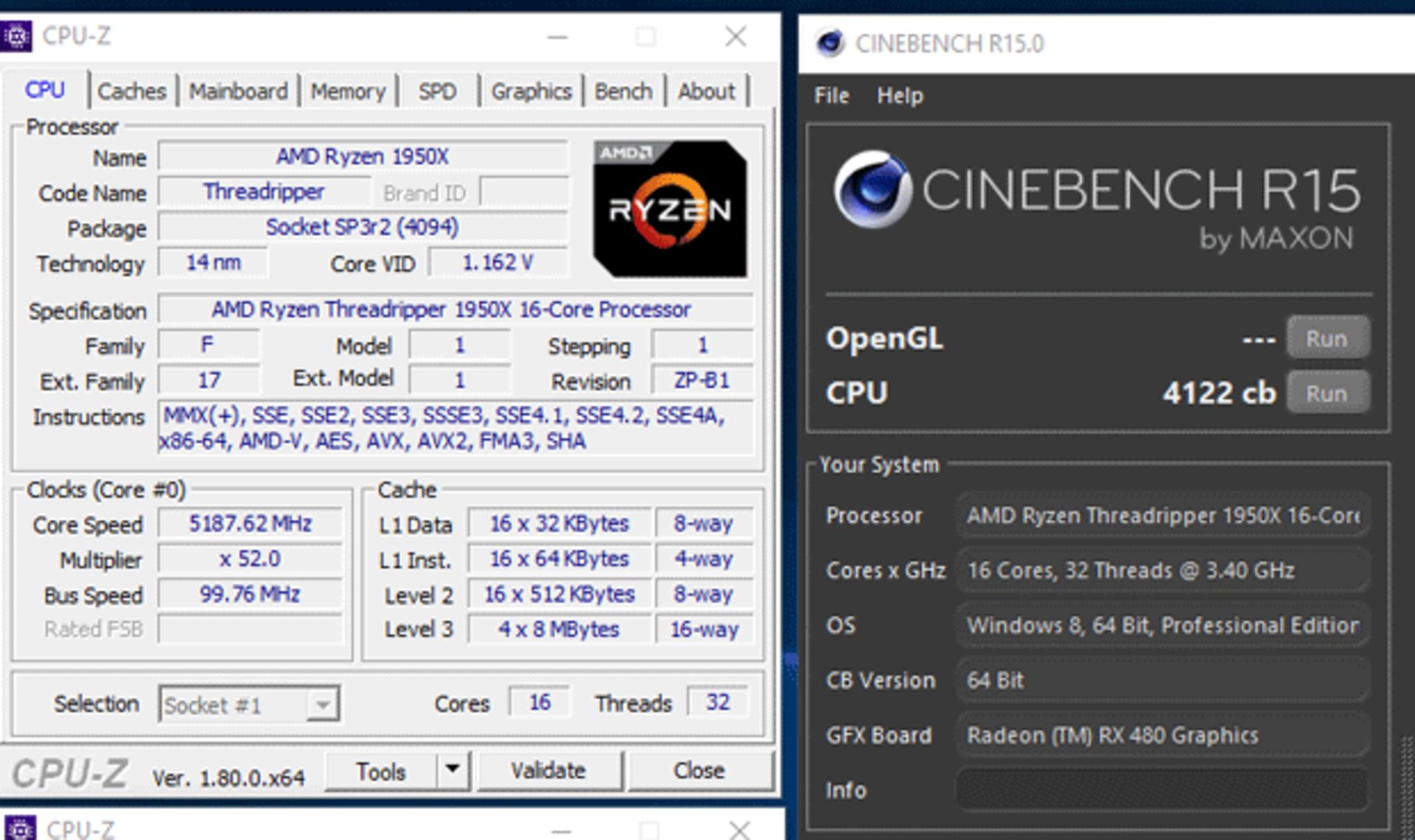Screen dimensions: 1415x840
Task: Minimize the top CPU-Z window
Action: (557, 36)
